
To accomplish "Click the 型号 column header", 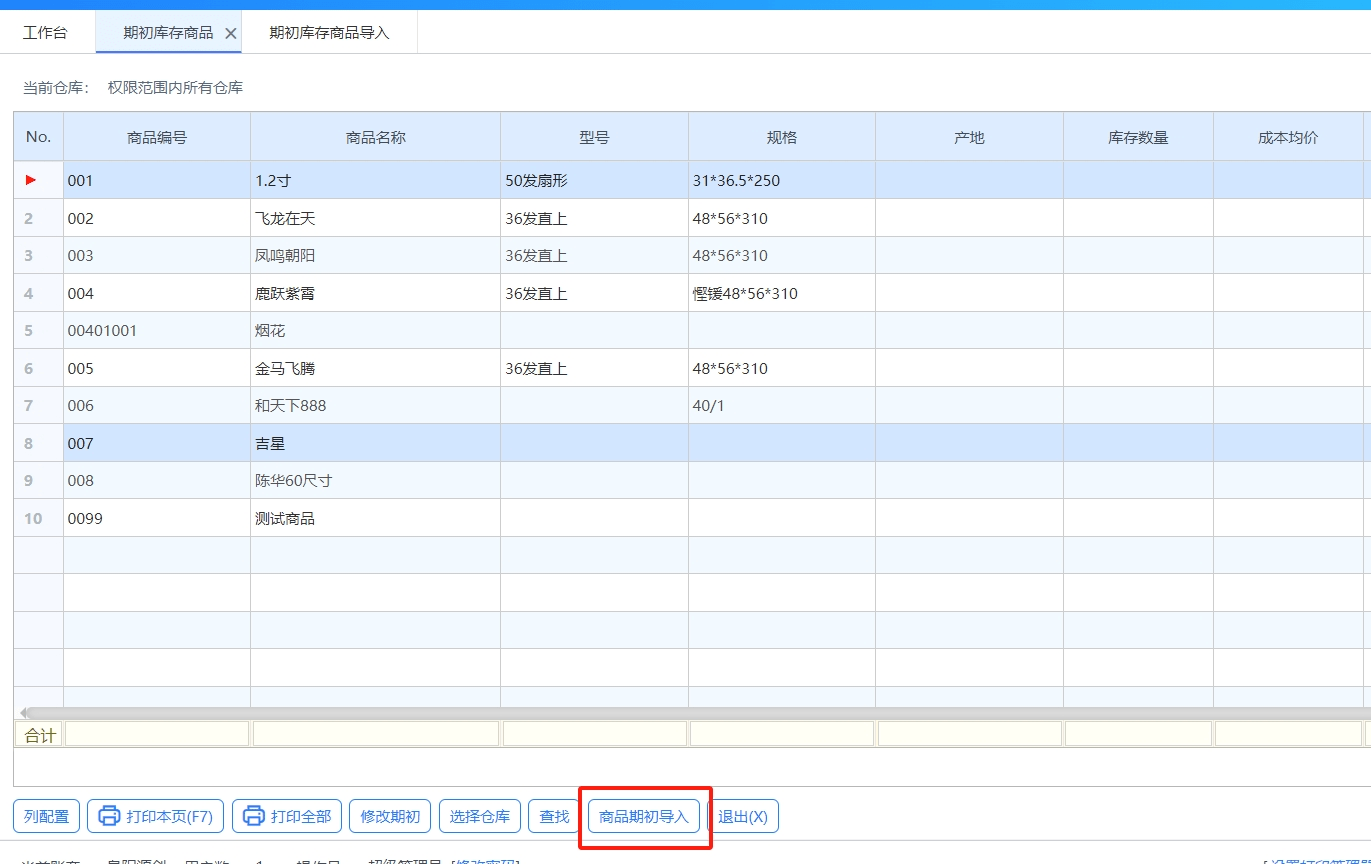I will 594,137.
